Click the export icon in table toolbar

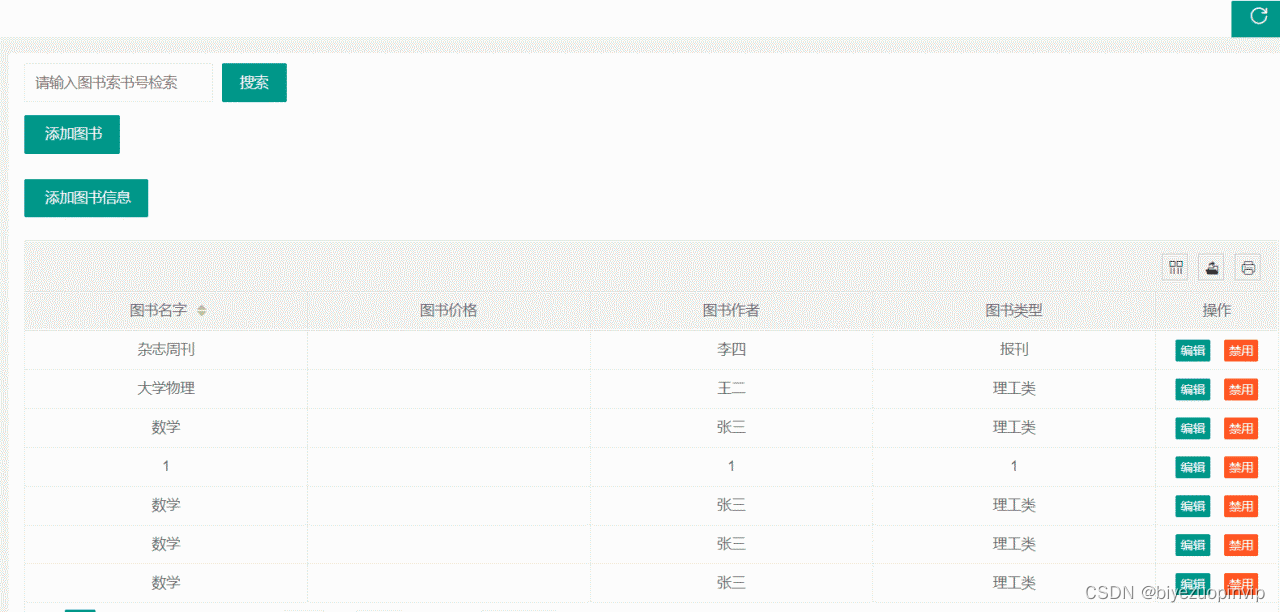(x=1212, y=267)
